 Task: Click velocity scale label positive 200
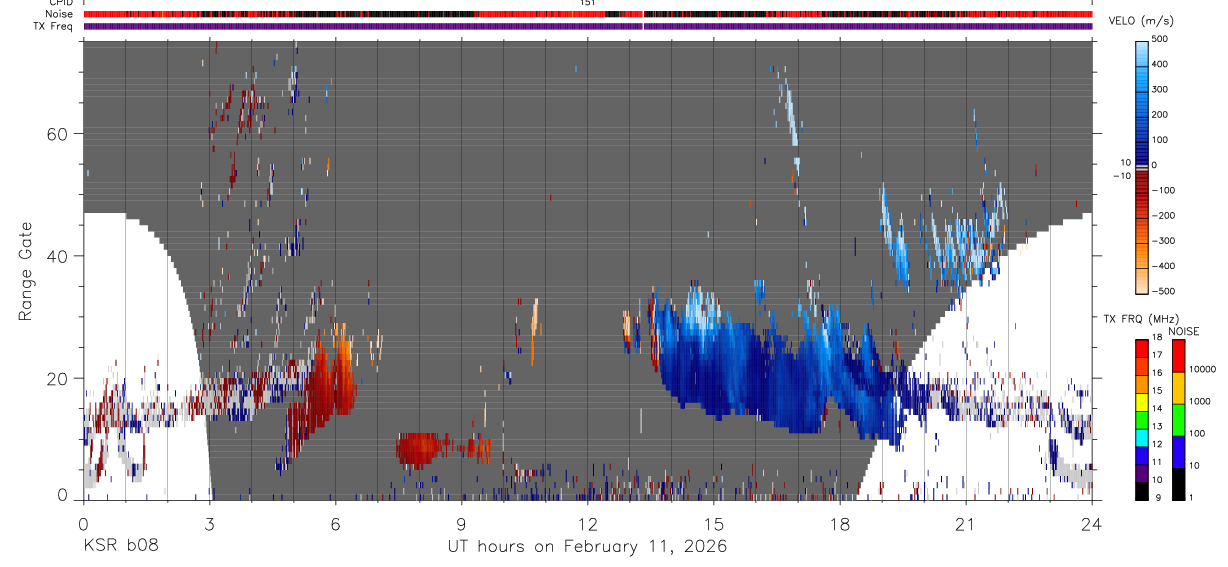point(1160,115)
